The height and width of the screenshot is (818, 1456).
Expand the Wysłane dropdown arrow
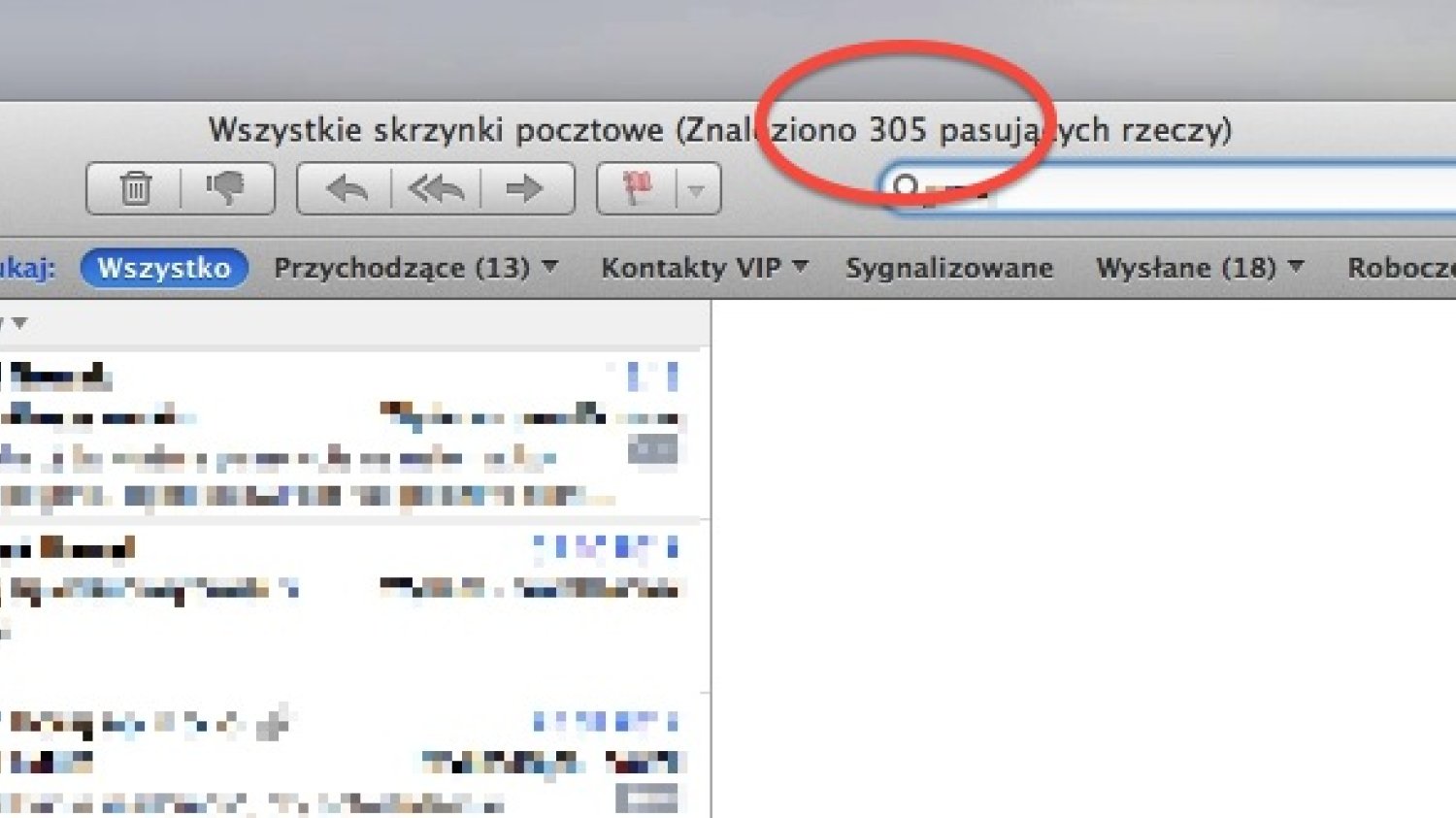(1295, 266)
